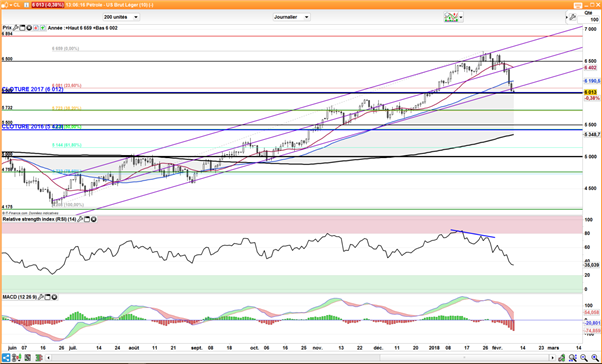The width and height of the screenshot is (602, 364).
Task: Click the green add icon in Prix header
Action: click(43, 28)
